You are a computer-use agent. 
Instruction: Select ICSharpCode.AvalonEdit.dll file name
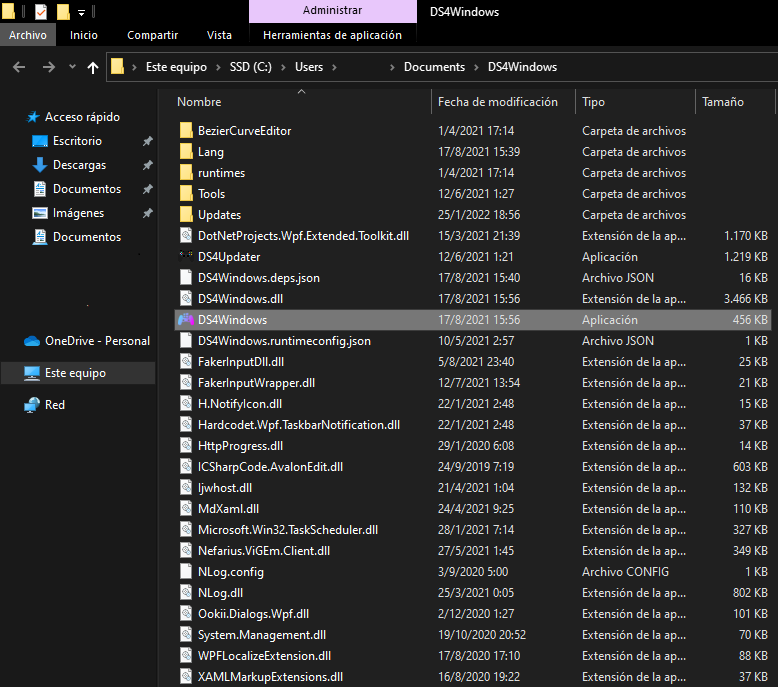[x=270, y=467]
